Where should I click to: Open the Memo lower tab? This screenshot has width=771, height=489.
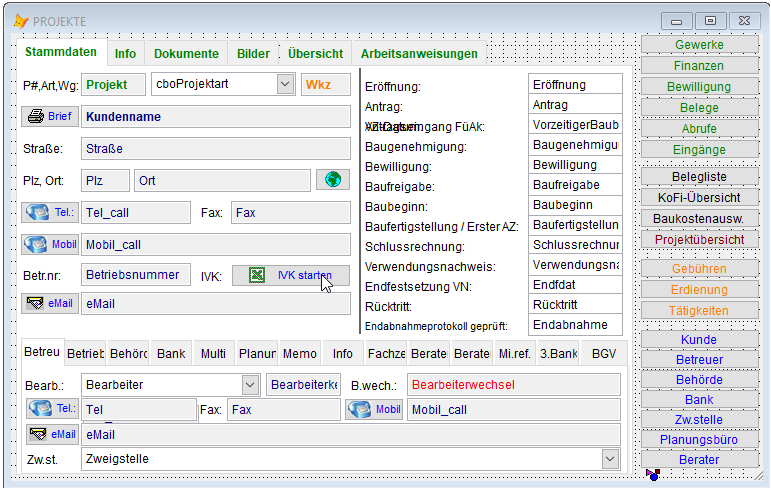pyautogui.click(x=299, y=354)
